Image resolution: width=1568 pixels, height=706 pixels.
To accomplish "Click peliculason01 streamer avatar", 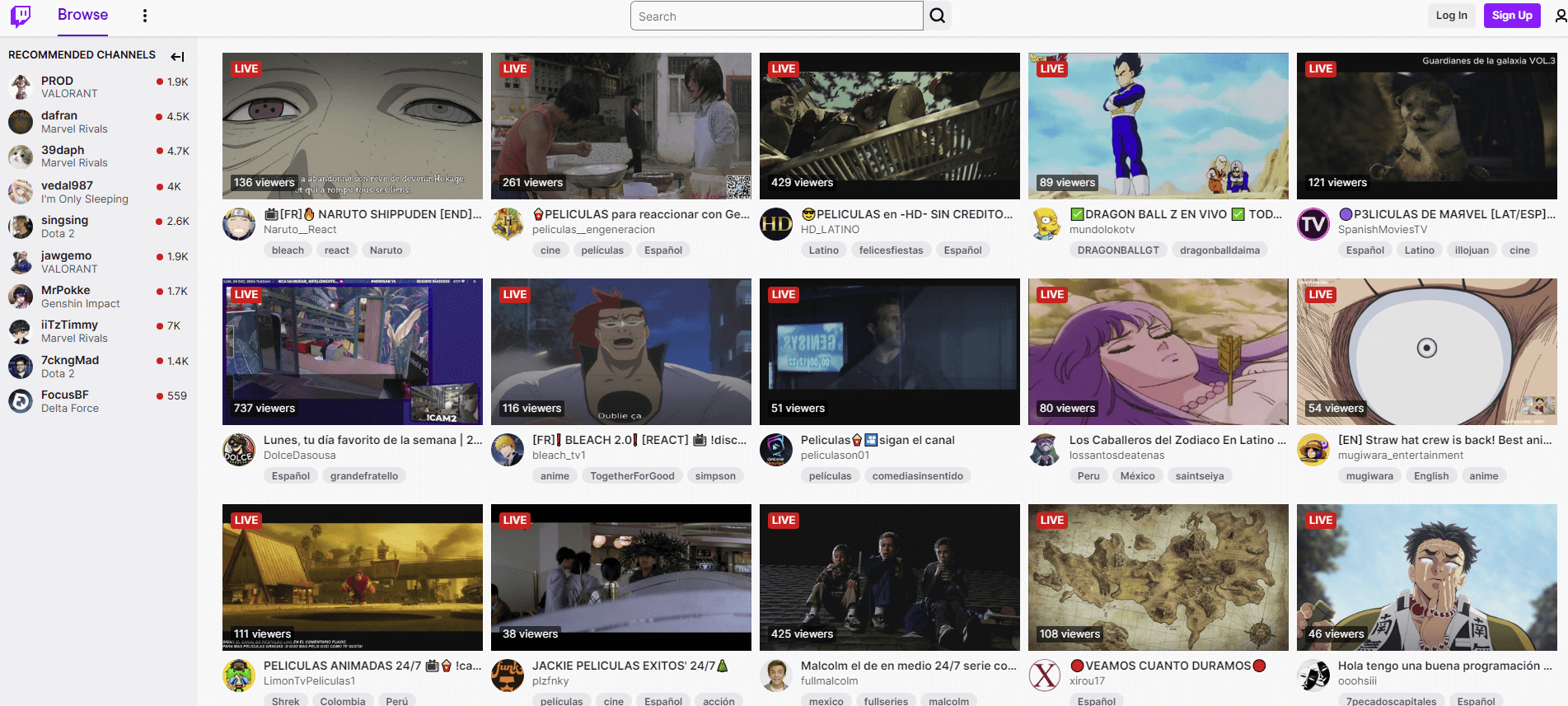I will coord(776,450).
